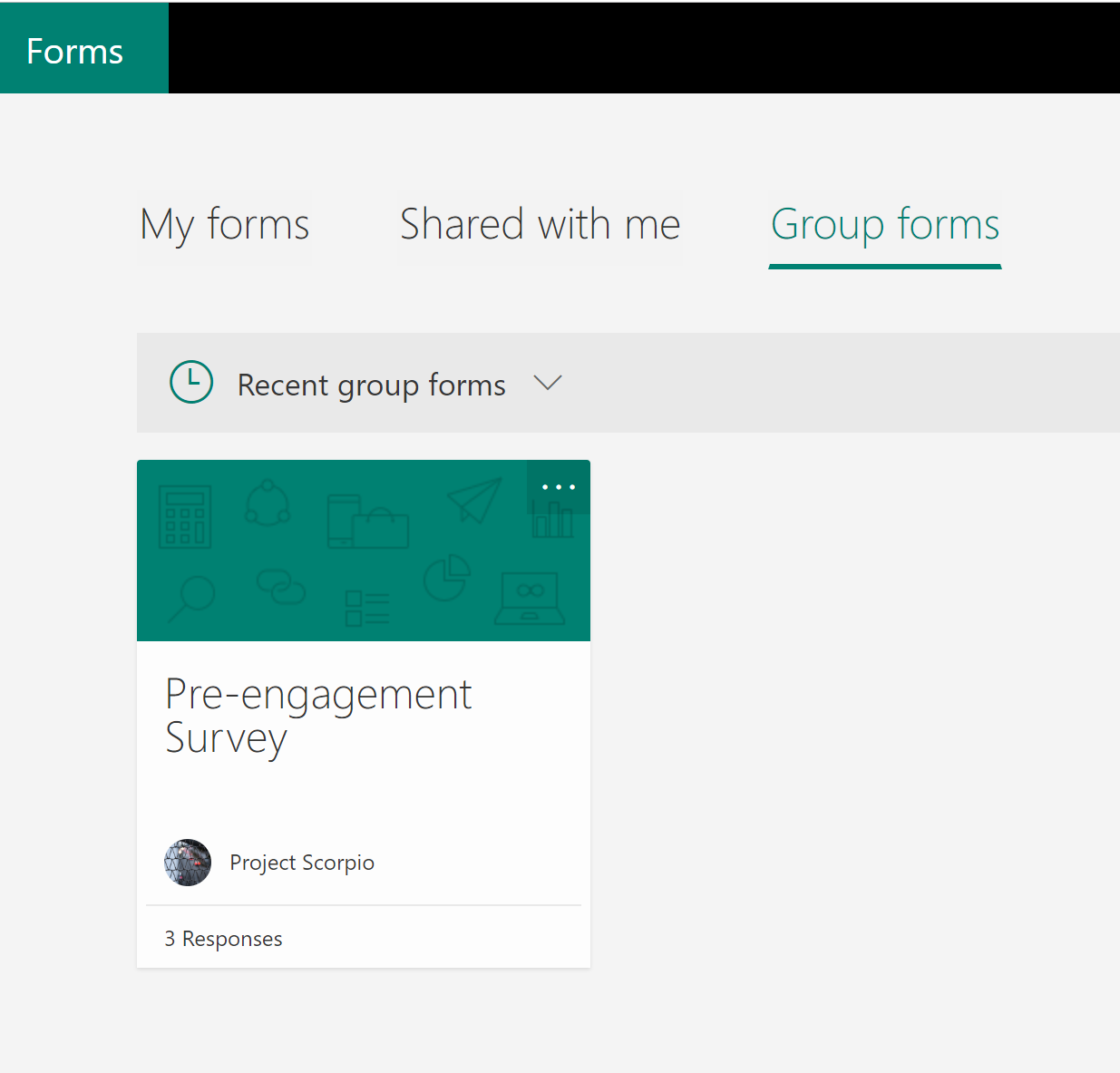
Task: Open the Group forms tab
Action: [x=884, y=224]
